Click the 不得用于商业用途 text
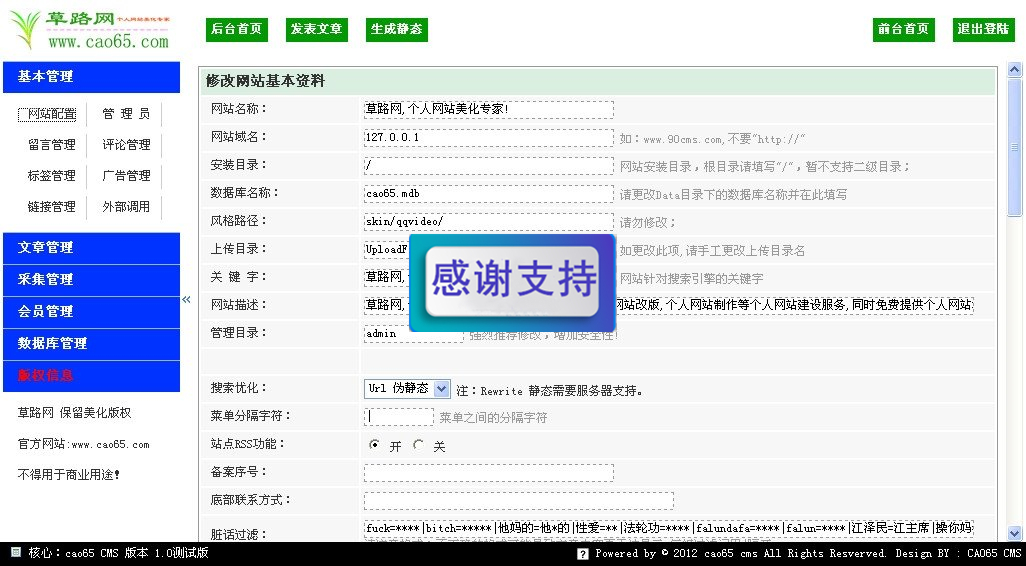Image resolution: width=1026 pixels, height=566 pixels. [x=69, y=475]
